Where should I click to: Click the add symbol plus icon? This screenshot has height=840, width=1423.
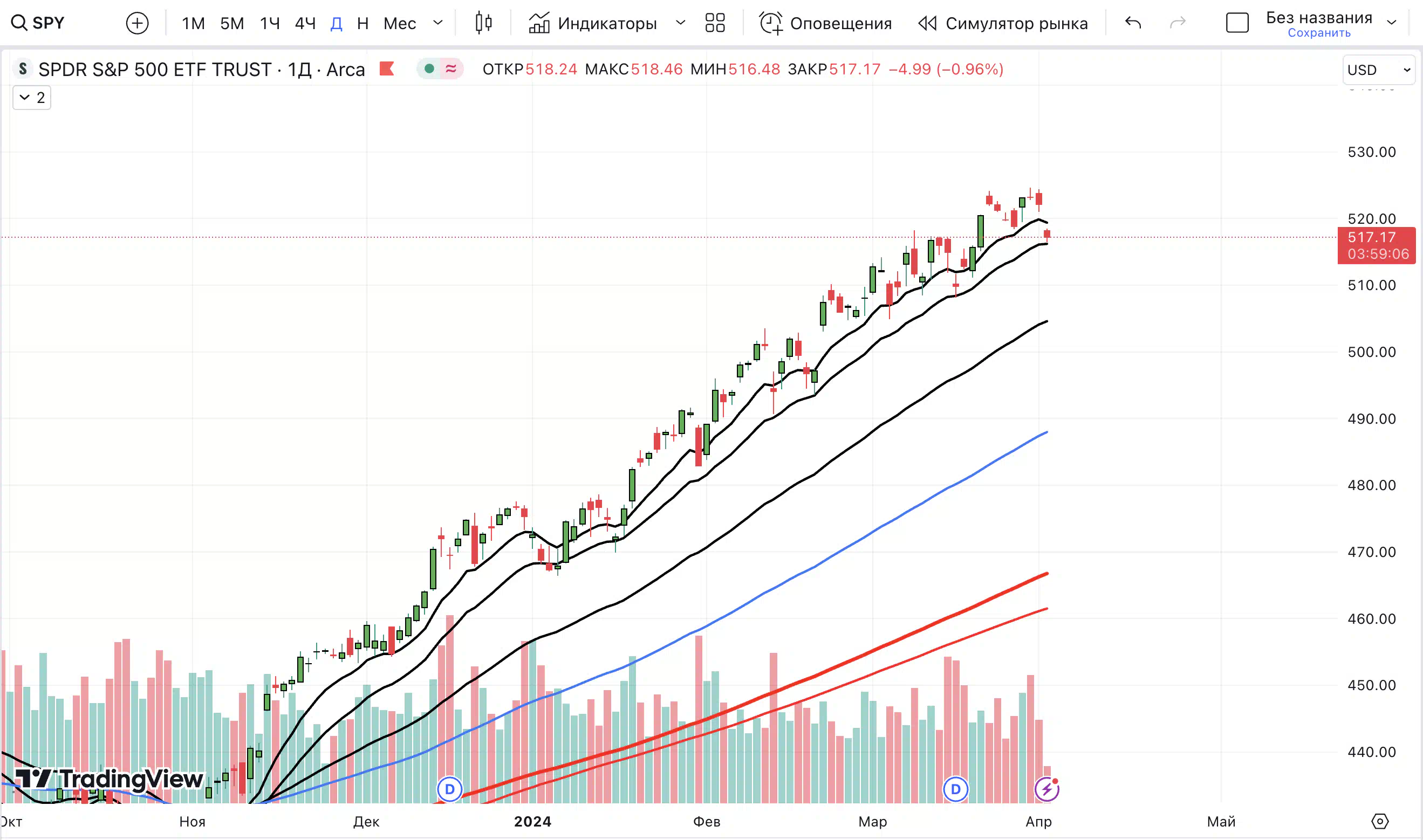click(x=137, y=23)
